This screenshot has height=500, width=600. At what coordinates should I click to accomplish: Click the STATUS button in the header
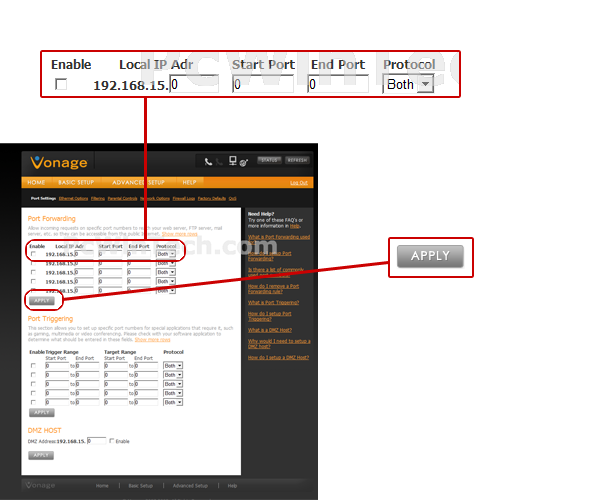pos(268,160)
